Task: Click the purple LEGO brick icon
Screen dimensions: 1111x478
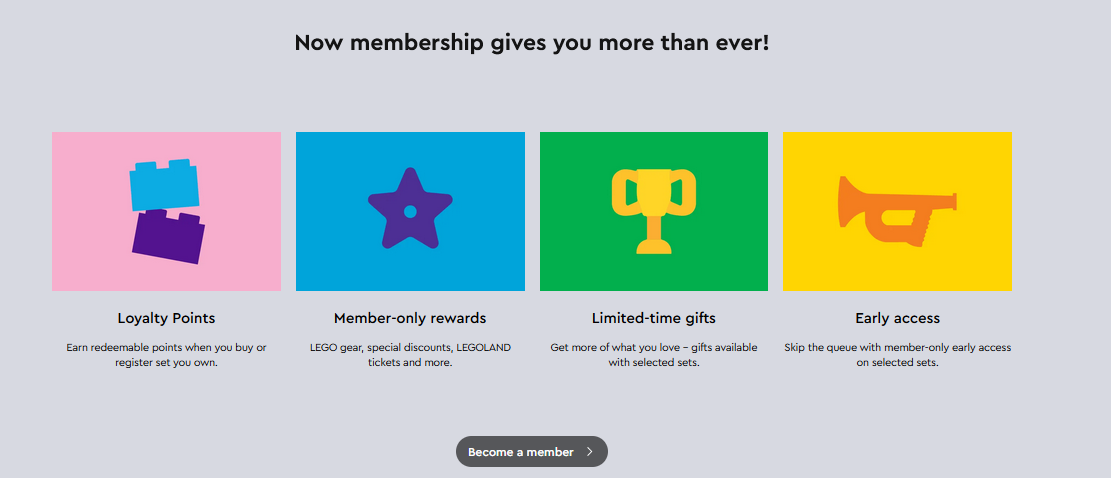Action: [169, 238]
